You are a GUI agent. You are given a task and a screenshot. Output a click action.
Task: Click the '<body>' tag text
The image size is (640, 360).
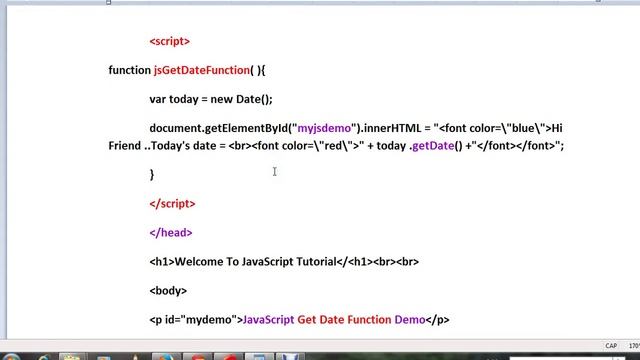(168, 291)
